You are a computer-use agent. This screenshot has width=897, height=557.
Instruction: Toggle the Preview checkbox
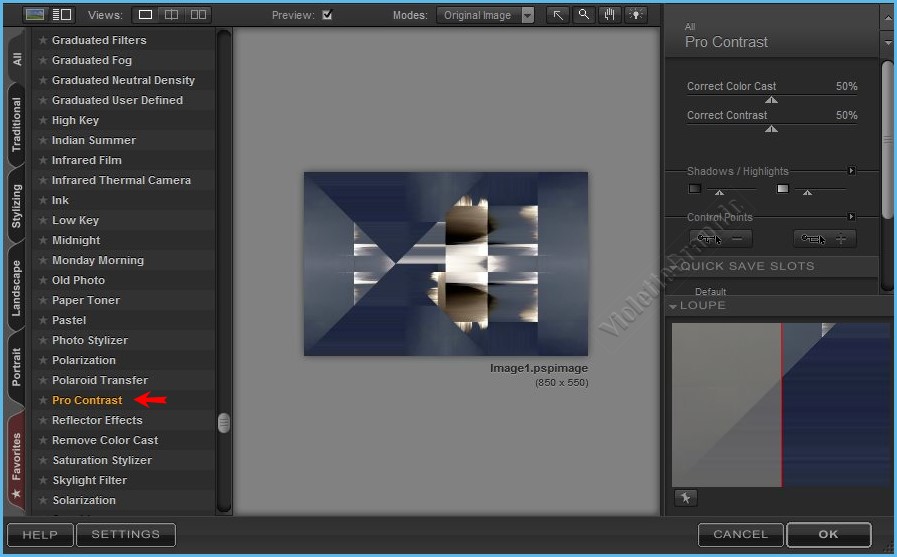pos(327,15)
